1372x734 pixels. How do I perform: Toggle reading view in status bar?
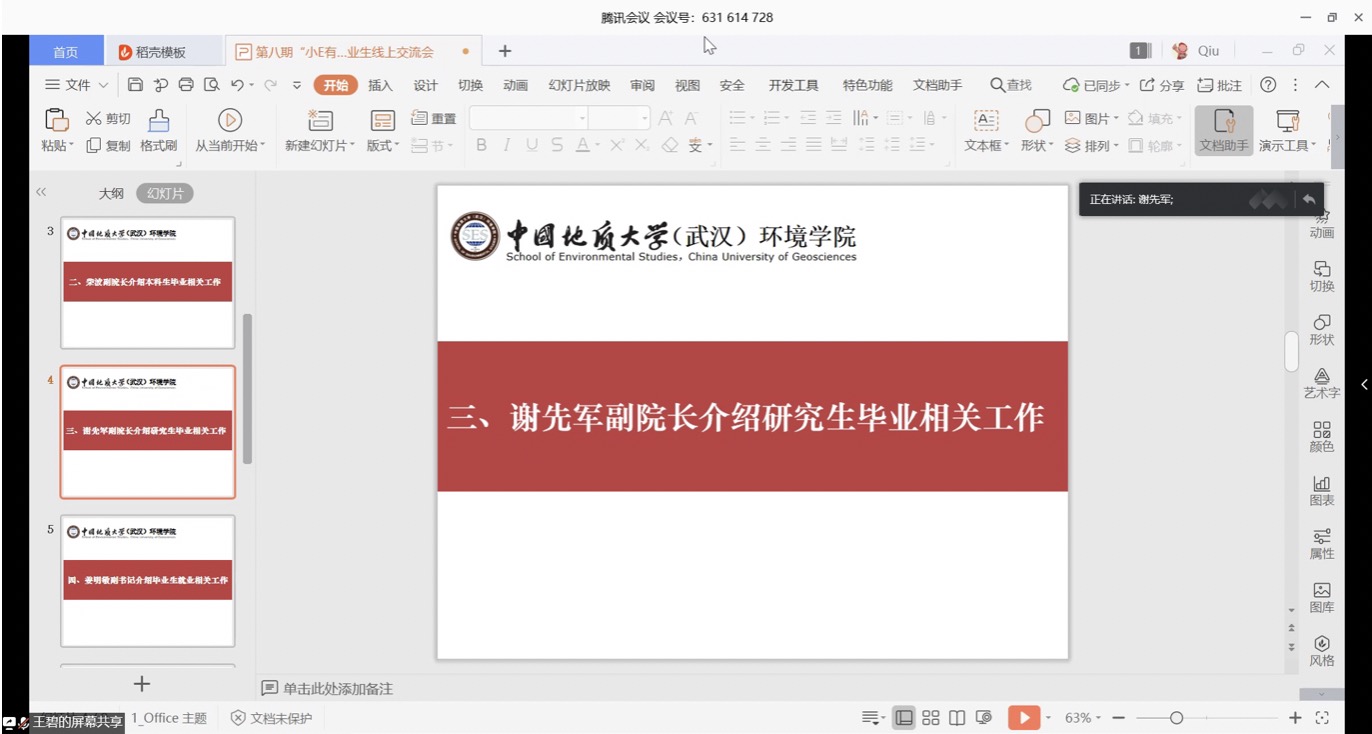coord(957,718)
